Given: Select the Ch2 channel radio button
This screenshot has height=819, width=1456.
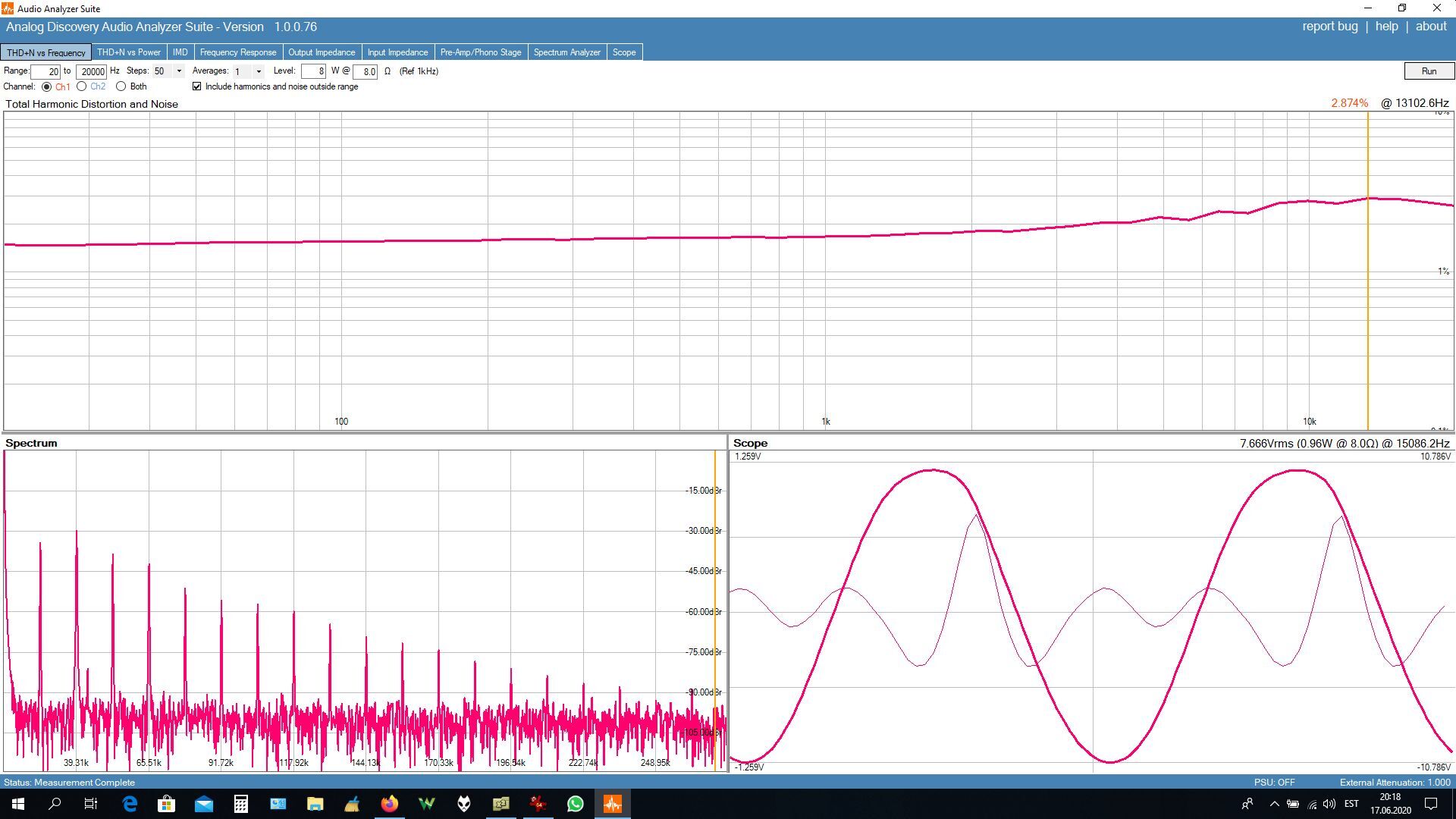Looking at the screenshot, I should [82, 86].
